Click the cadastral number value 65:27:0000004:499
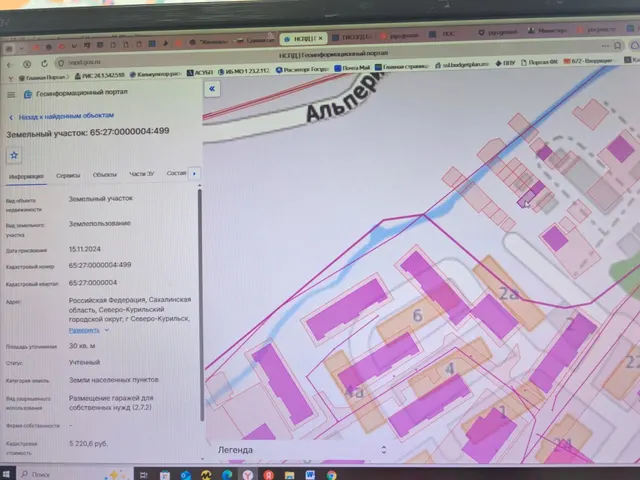Viewport: 640px width, 480px height. pos(100,265)
